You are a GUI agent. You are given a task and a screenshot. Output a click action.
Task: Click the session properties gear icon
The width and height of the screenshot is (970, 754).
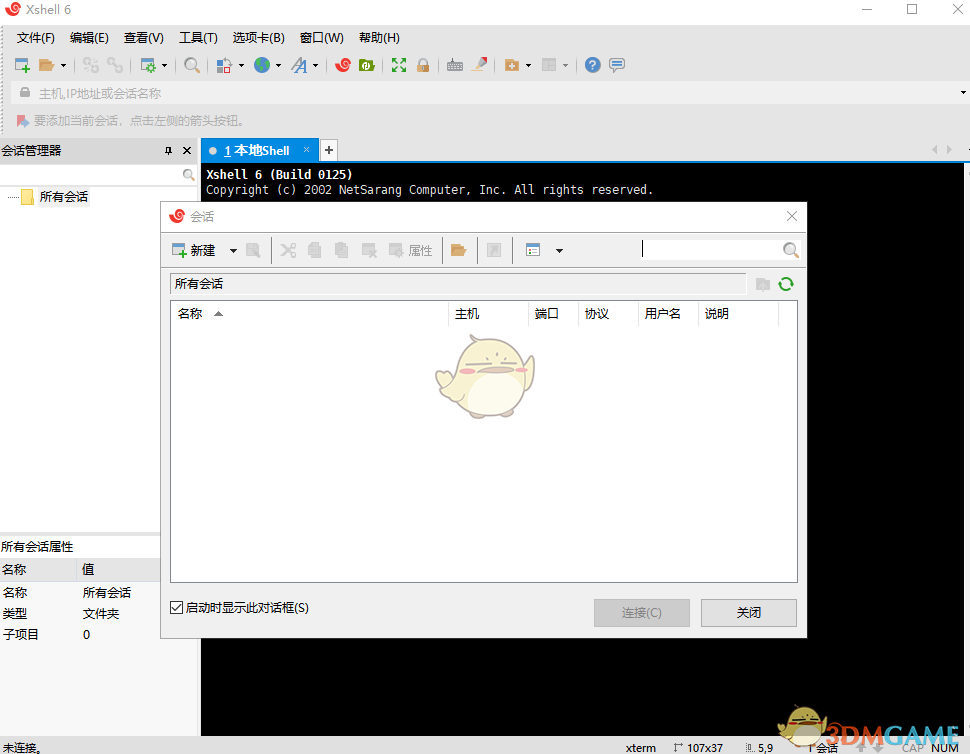pyautogui.click(x=150, y=64)
